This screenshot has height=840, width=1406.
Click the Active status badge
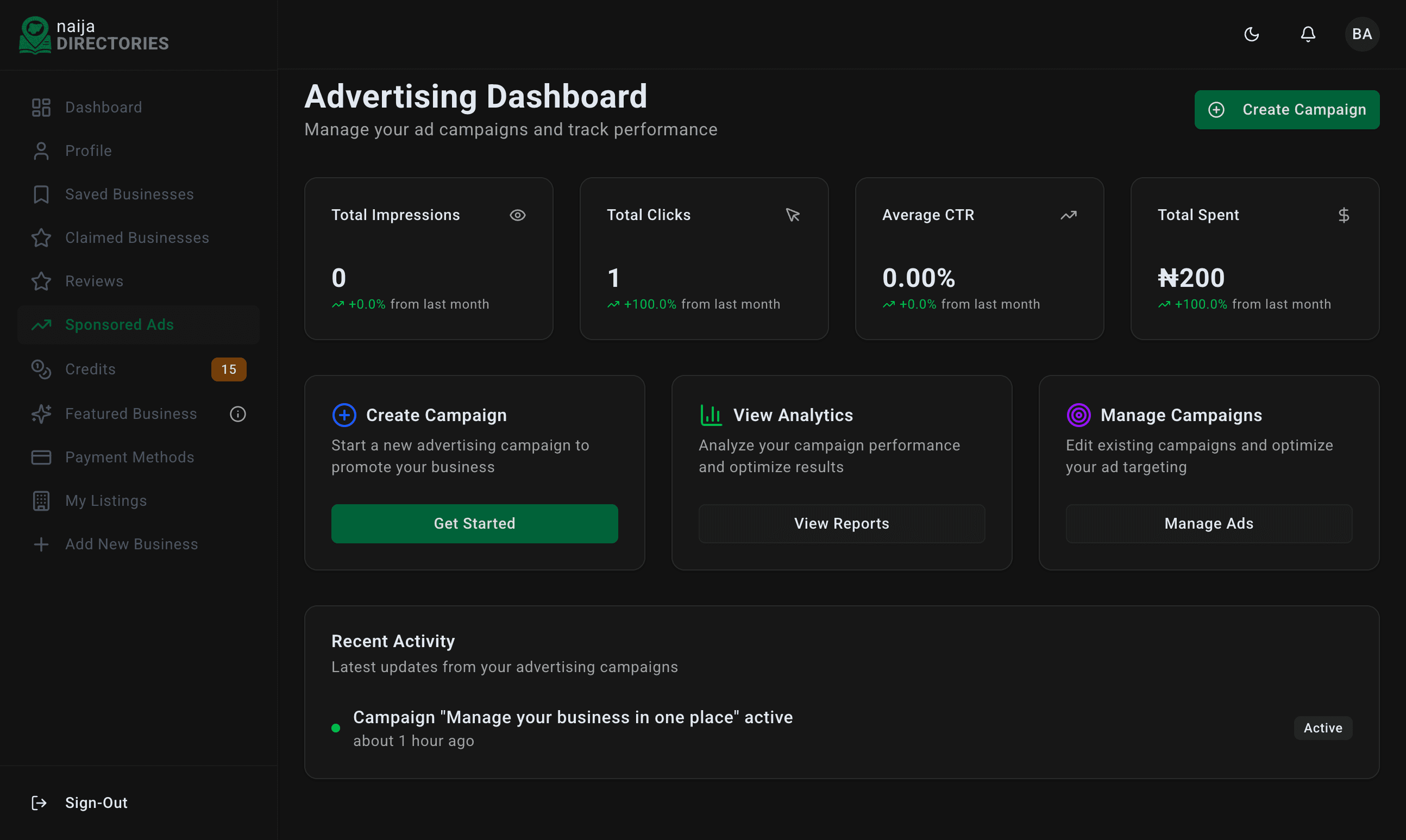[1322, 728]
